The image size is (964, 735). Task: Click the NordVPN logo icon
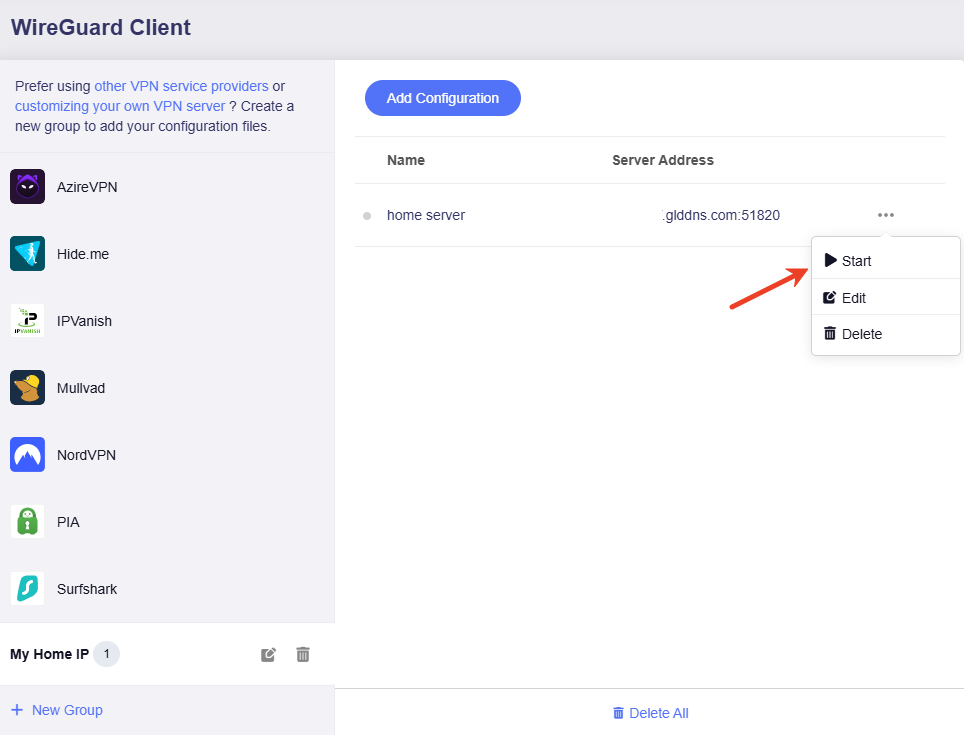pos(28,454)
